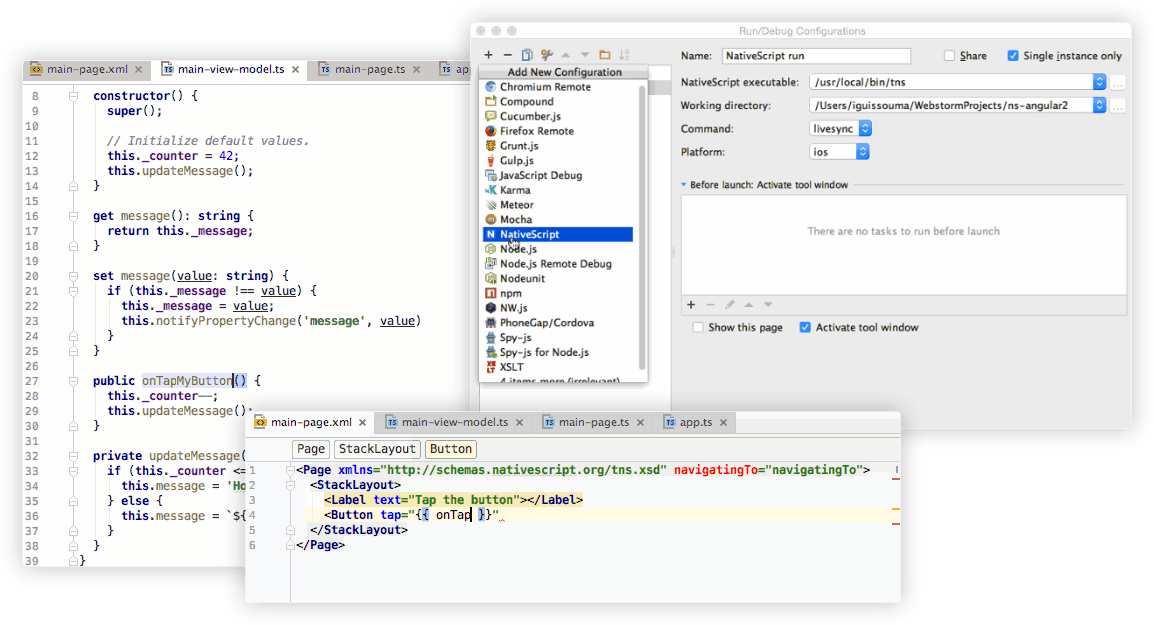Image resolution: width=1154 pixels, height=625 pixels.
Task: Open Working directory dropdown
Action: point(1099,105)
